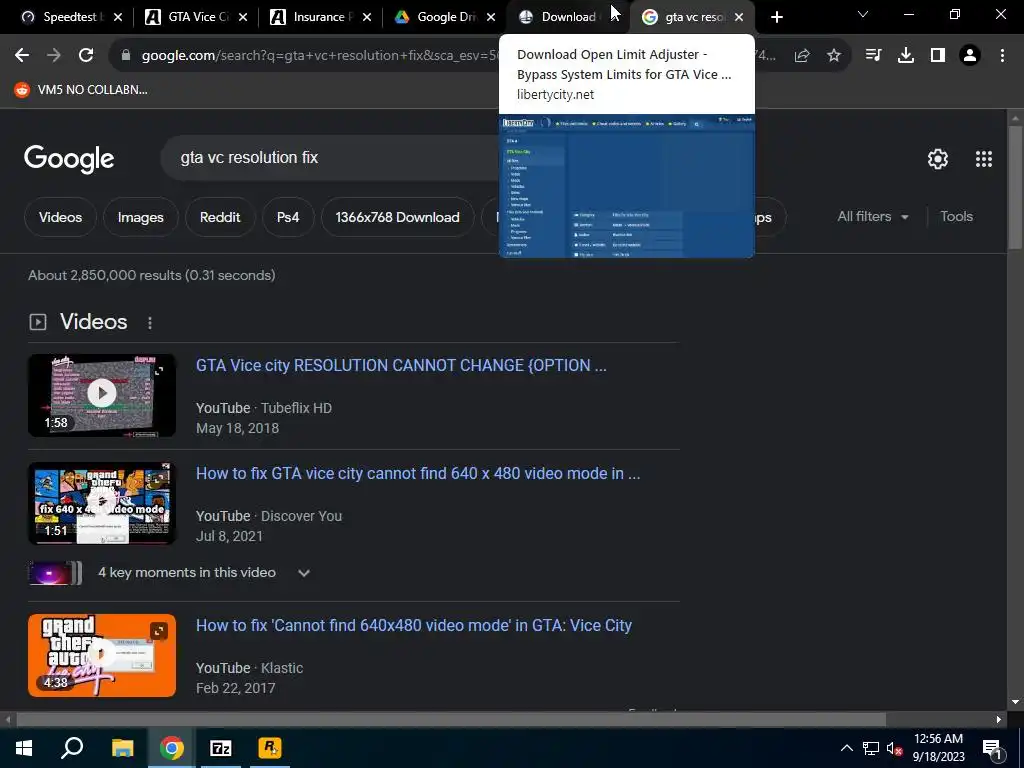Filter results by Reddit chip
Screen dimensions: 1024x768
click(x=220, y=217)
